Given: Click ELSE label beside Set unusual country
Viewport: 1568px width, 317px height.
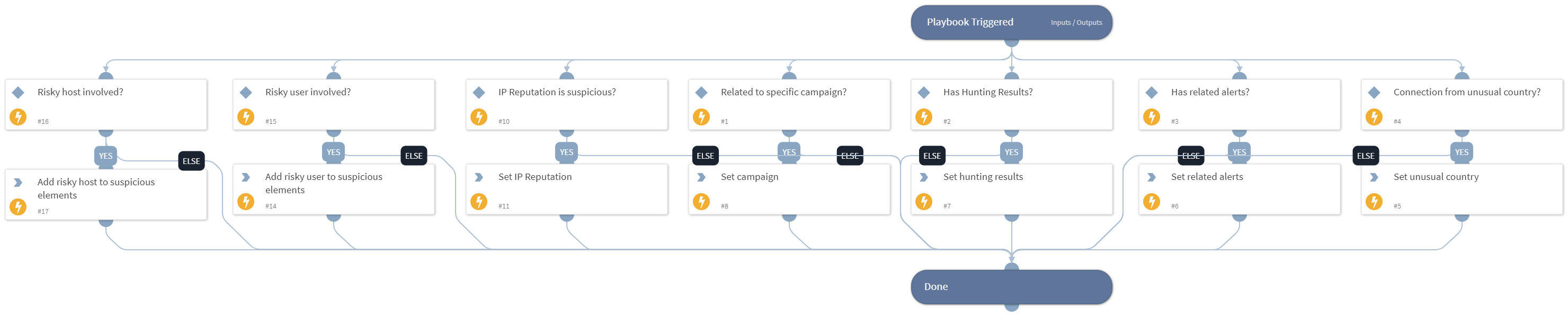Looking at the screenshot, I should [1366, 156].
